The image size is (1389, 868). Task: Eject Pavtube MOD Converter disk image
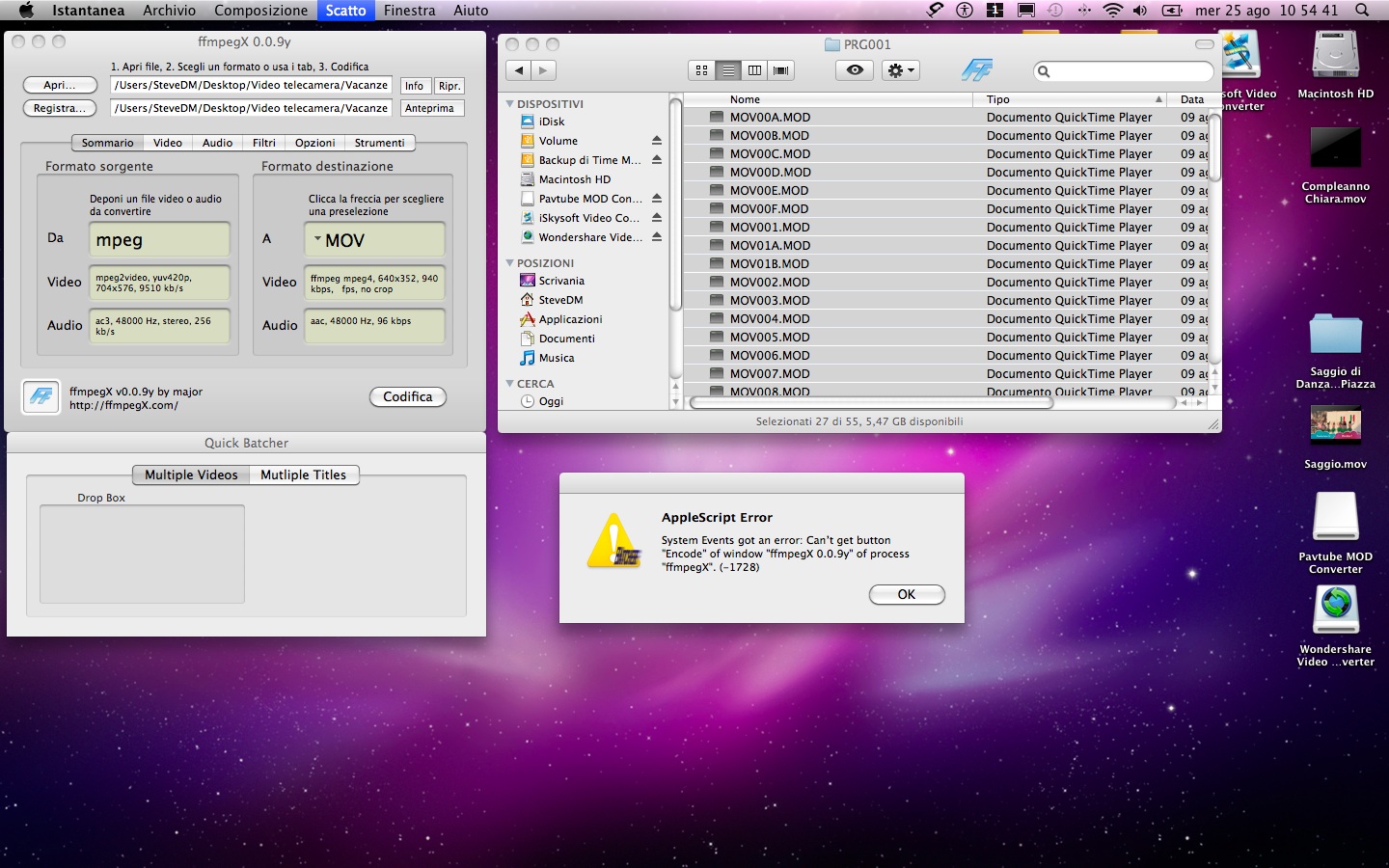click(x=657, y=199)
